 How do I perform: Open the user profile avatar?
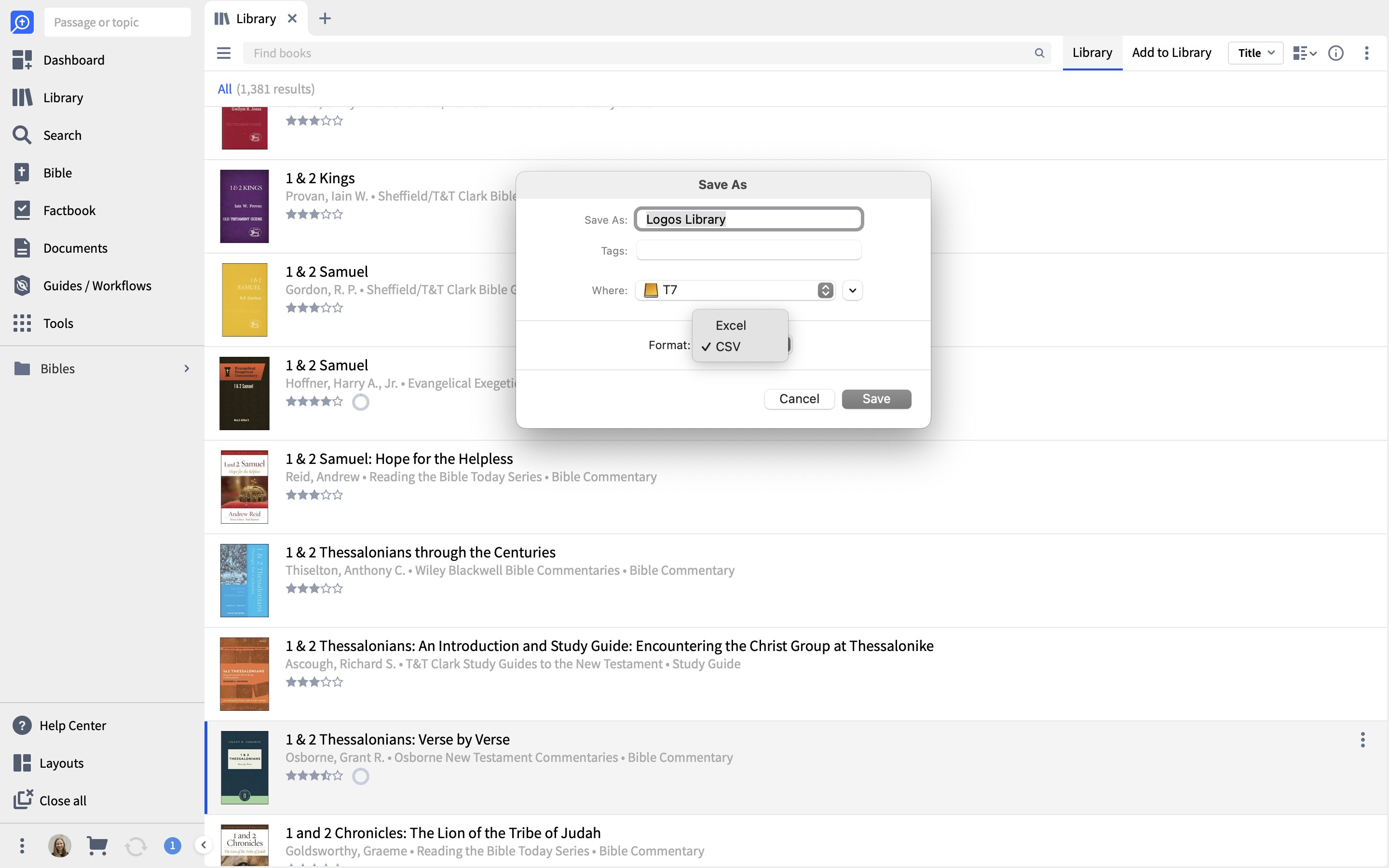60,845
